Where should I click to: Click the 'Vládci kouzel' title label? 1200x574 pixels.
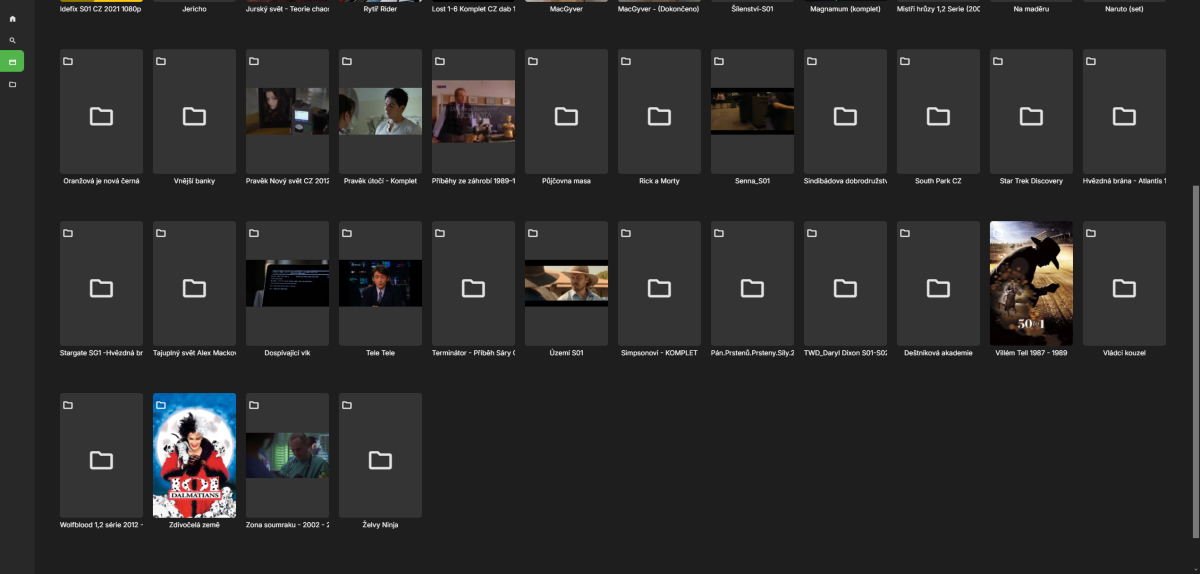tap(1124, 353)
